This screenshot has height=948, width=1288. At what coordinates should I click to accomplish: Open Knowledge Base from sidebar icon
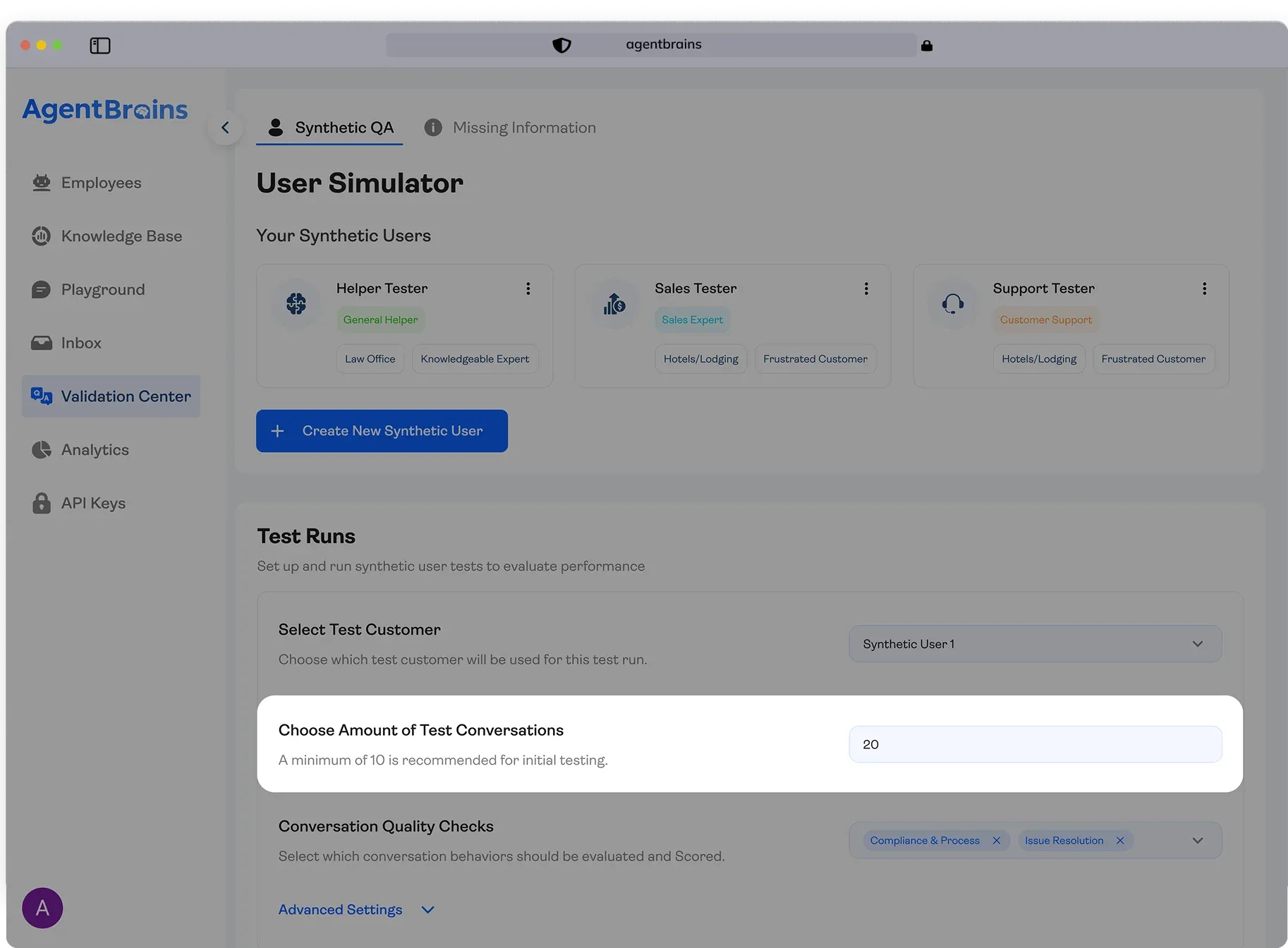tap(42, 236)
